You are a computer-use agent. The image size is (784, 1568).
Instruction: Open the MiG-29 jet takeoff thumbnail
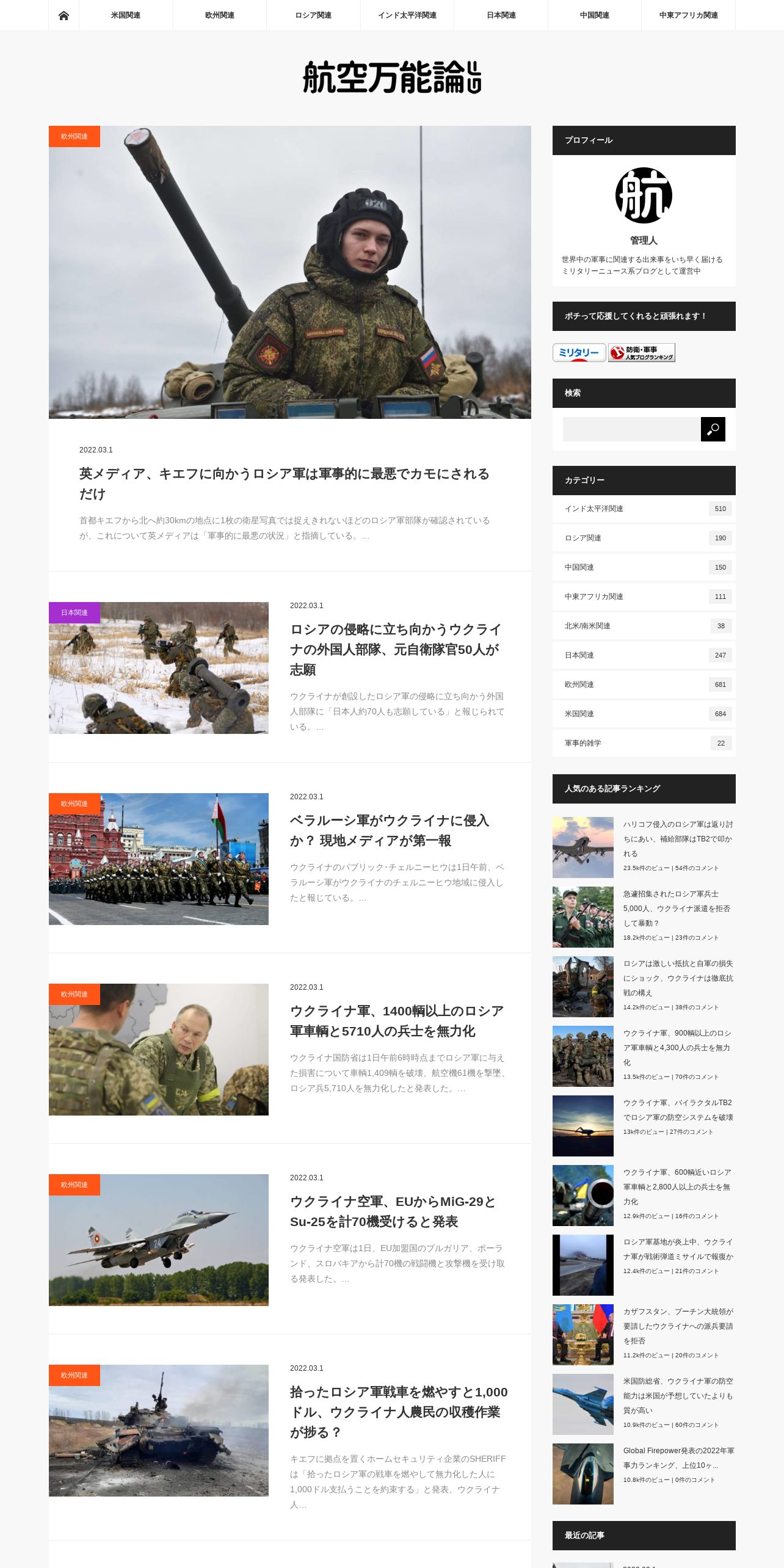159,1240
